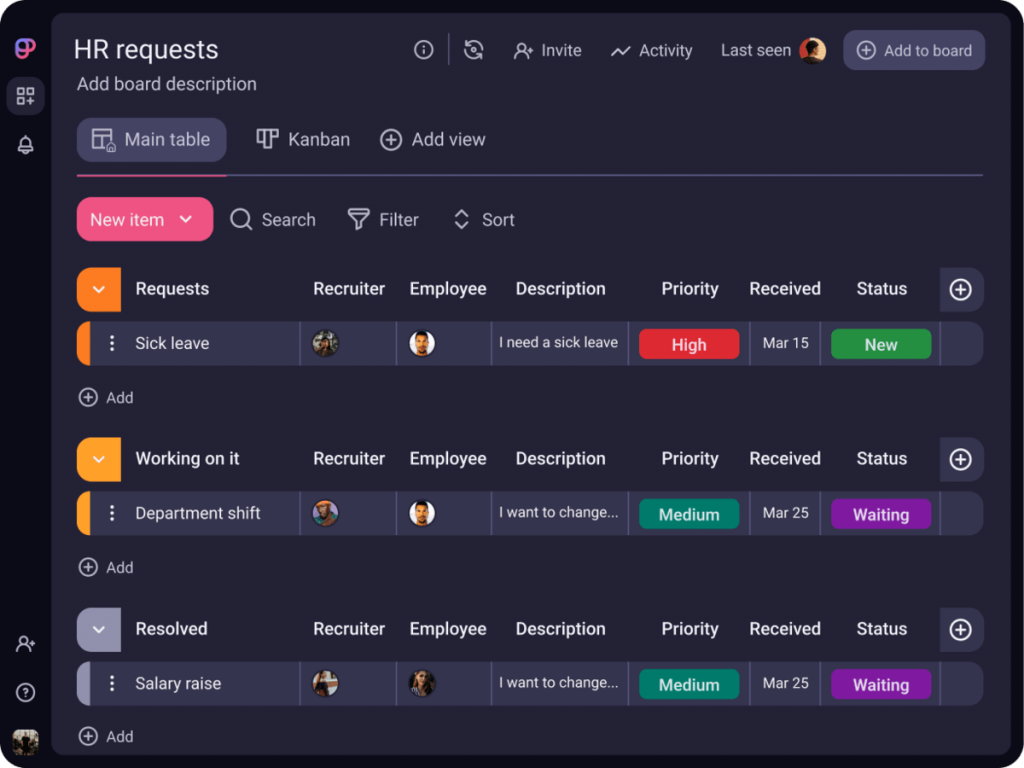This screenshot has height=768, width=1024.
Task: Open the Search on the board
Action: point(272,219)
